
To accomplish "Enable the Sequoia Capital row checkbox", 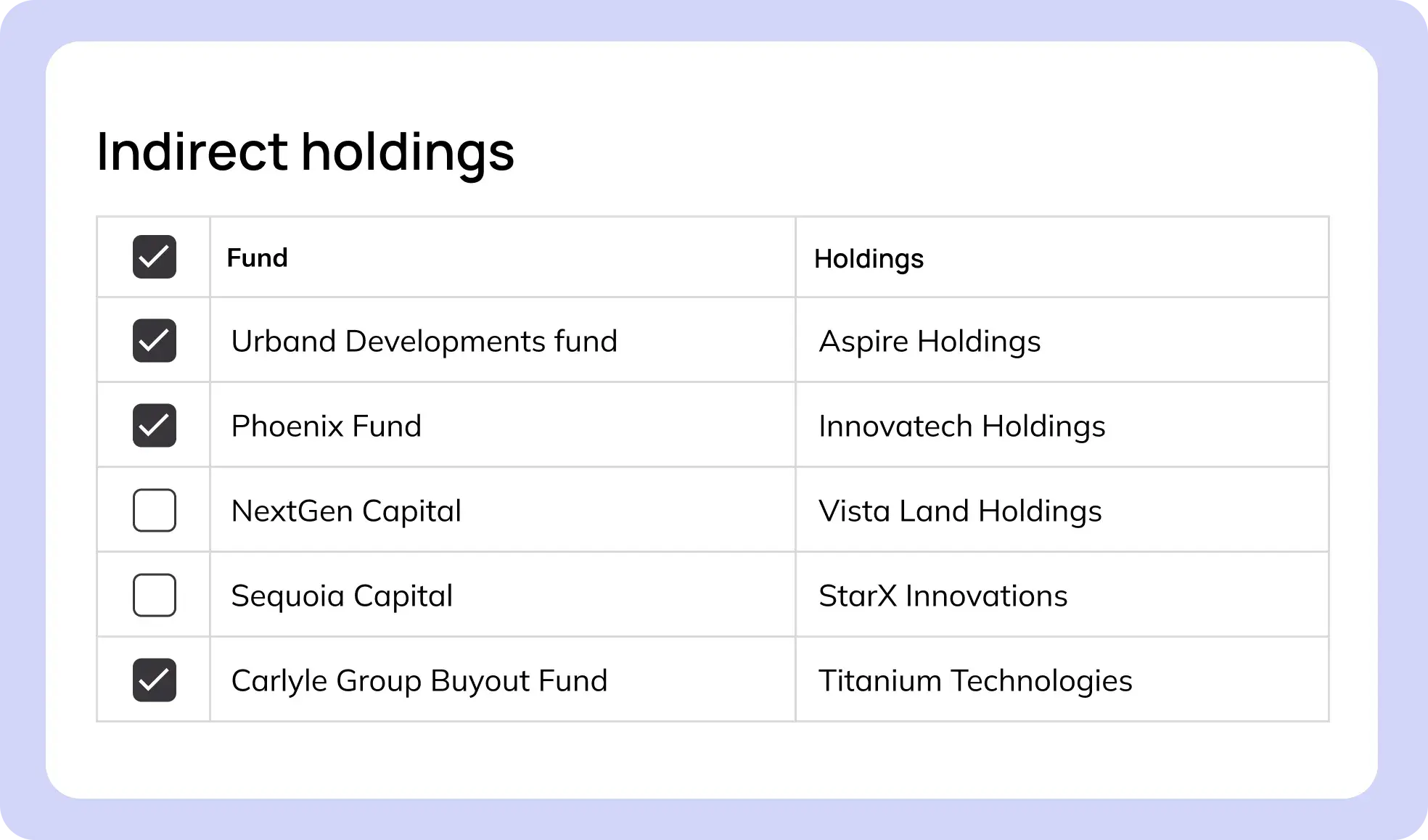I will point(155,595).
